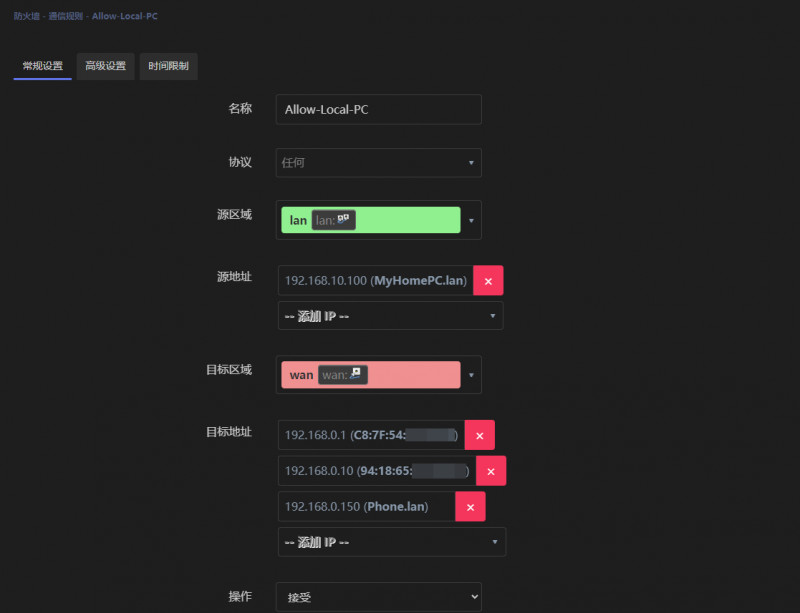Expand the 目标区域 wan zone dropdown

point(471,375)
